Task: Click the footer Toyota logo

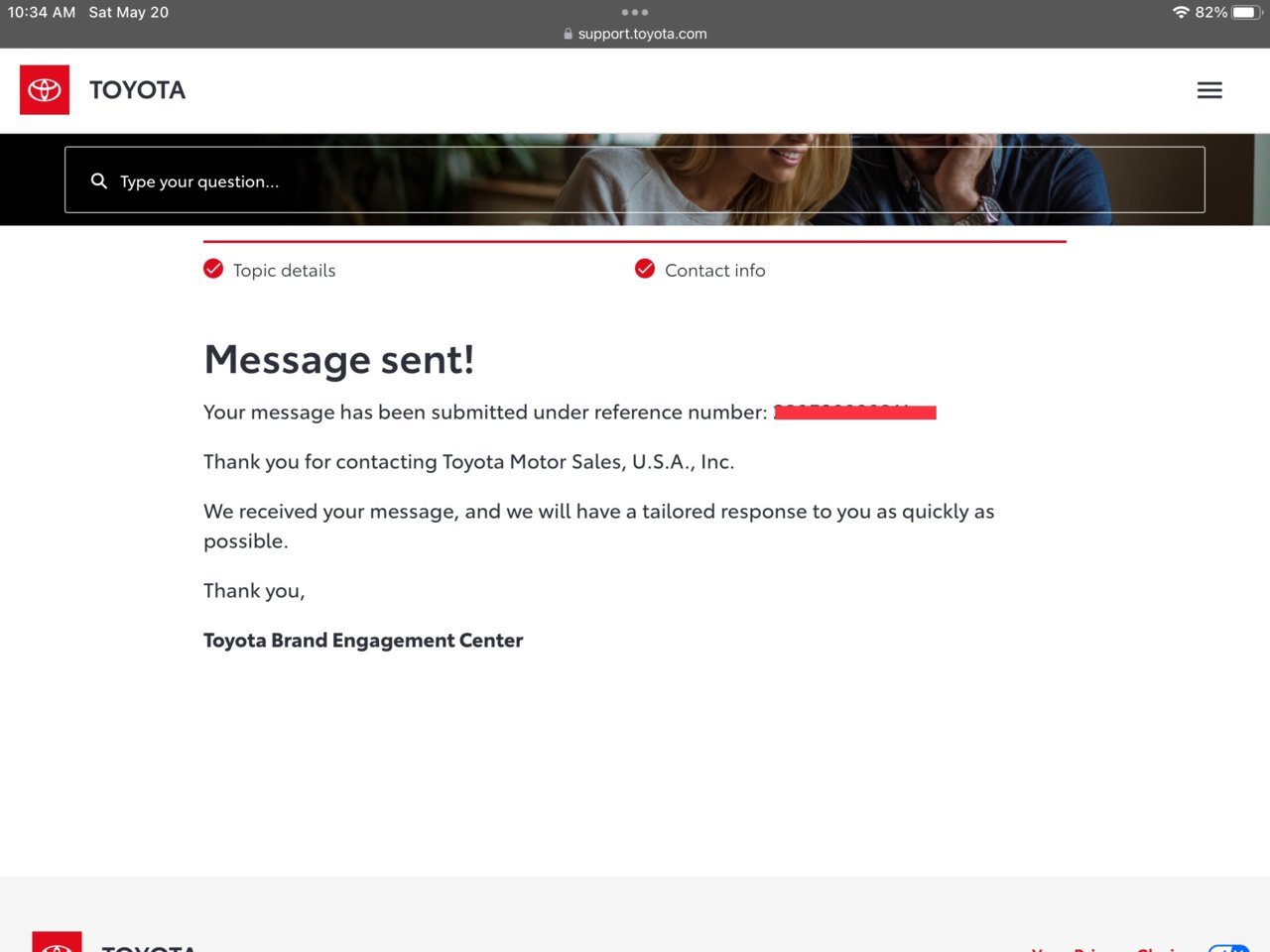Action: [57, 942]
